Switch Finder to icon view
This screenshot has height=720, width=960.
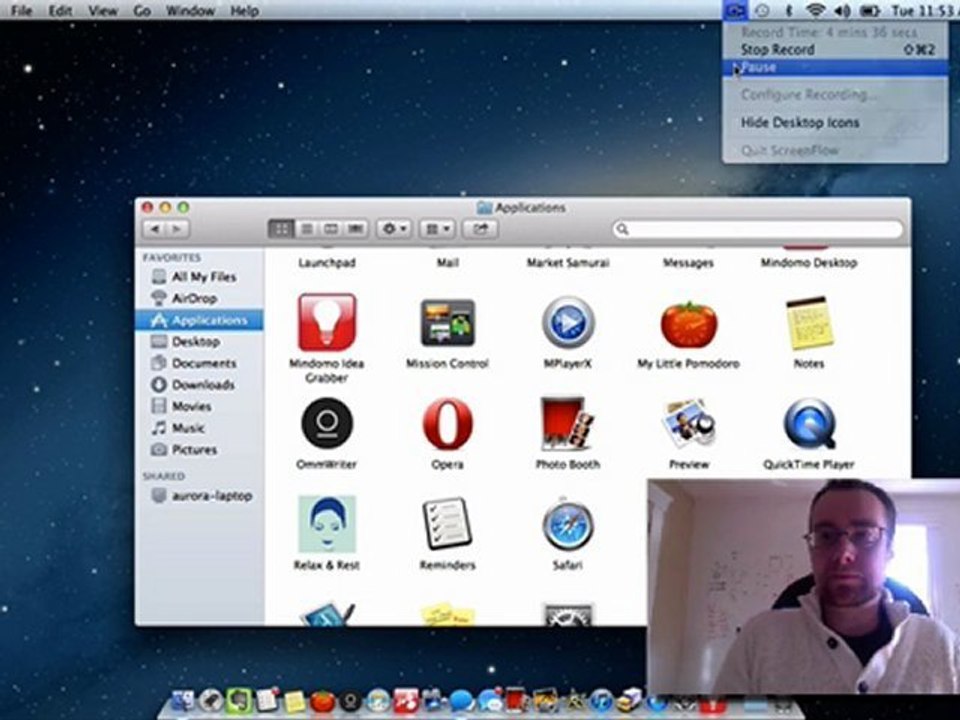(281, 229)
